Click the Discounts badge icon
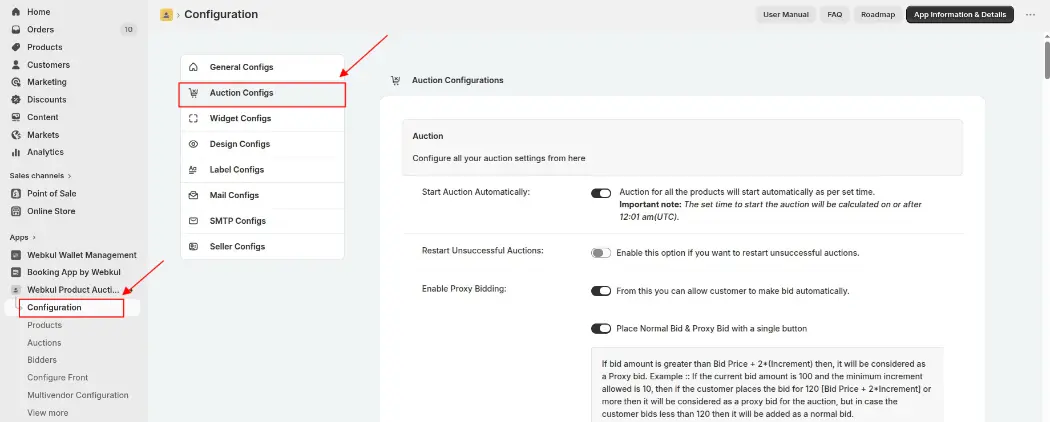 coord(16,99)
